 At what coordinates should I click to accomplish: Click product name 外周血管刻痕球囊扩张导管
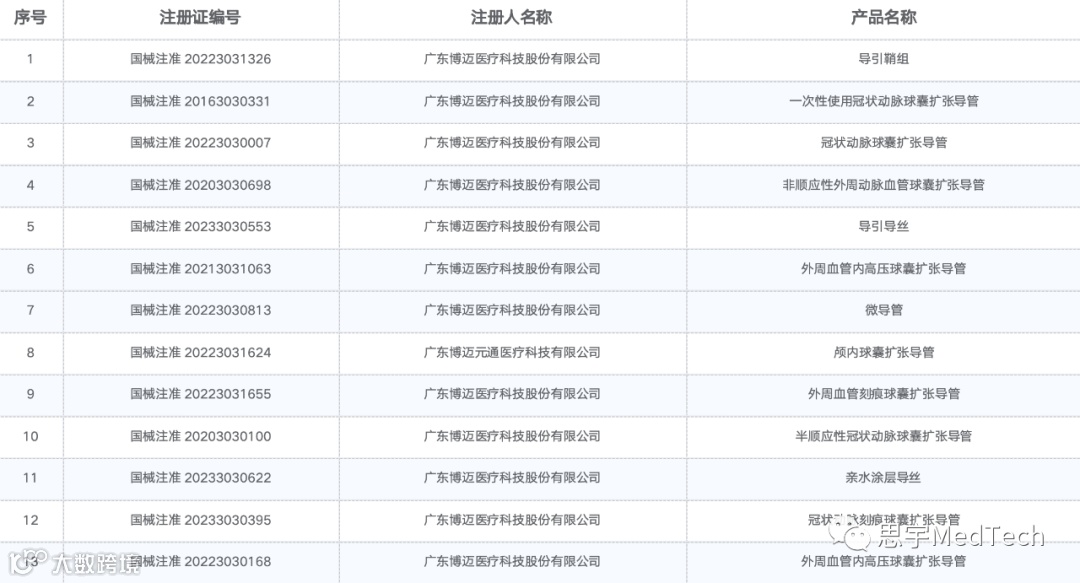click(884, 394)
